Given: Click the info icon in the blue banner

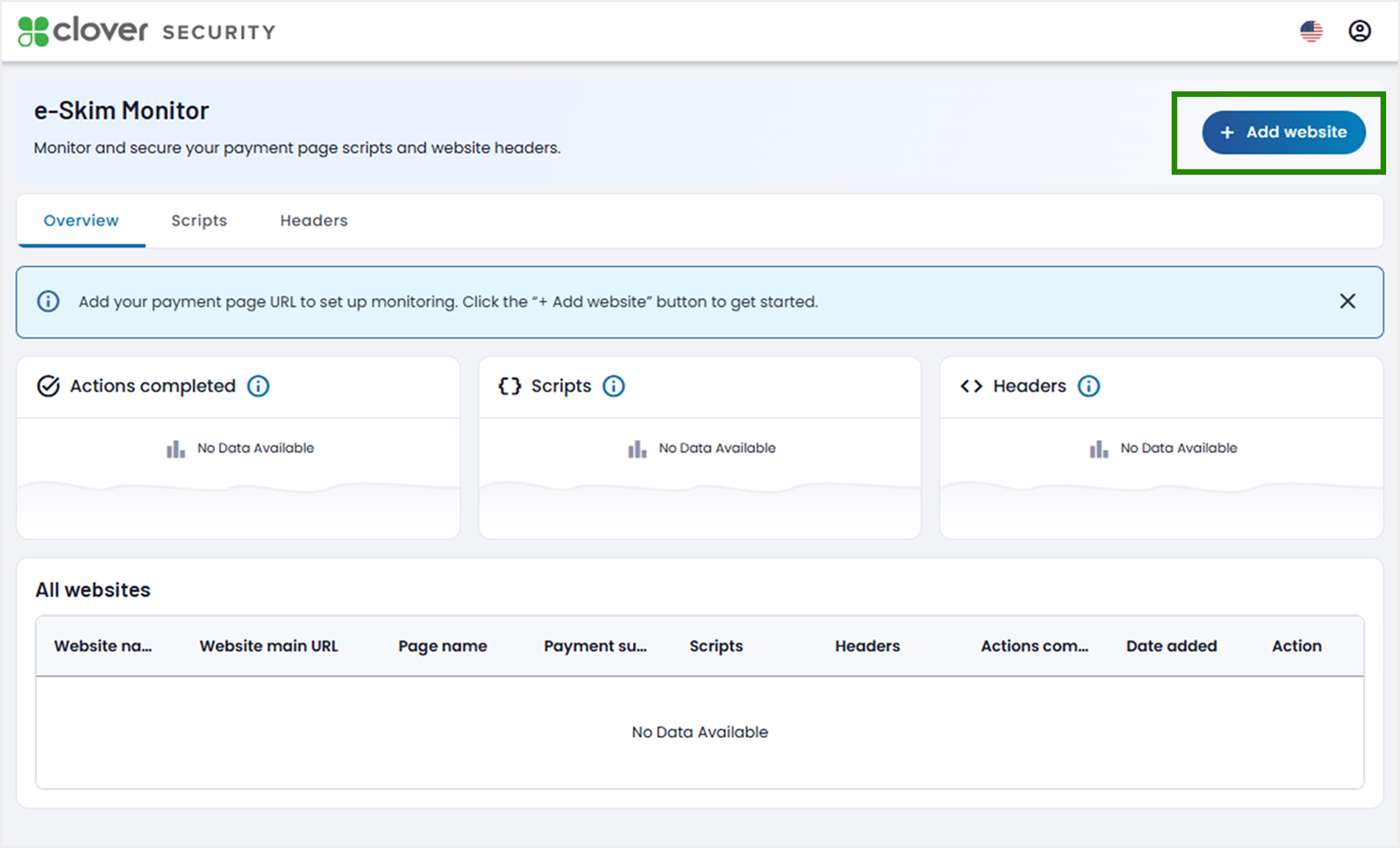Looking at the screenshot, I should tap(48, 301).
